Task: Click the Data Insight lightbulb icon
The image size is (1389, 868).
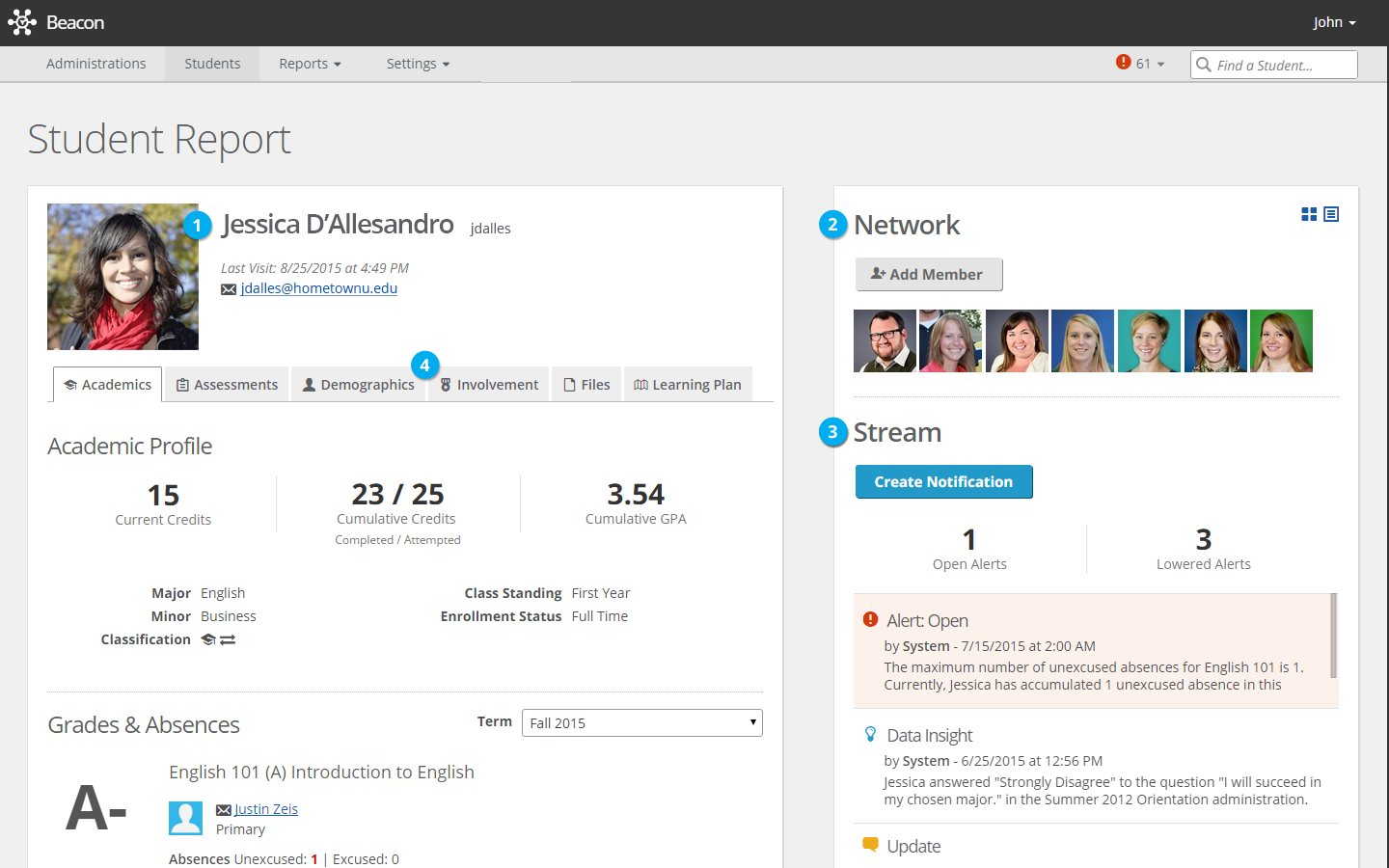Action: (x=870, y=735)
